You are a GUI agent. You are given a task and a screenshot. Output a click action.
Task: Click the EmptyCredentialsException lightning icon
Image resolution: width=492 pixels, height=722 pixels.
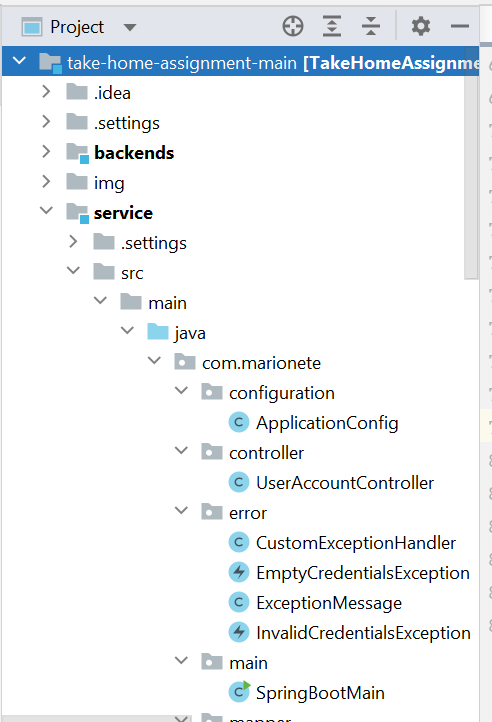pyautogui.click(x=239, y=572)
